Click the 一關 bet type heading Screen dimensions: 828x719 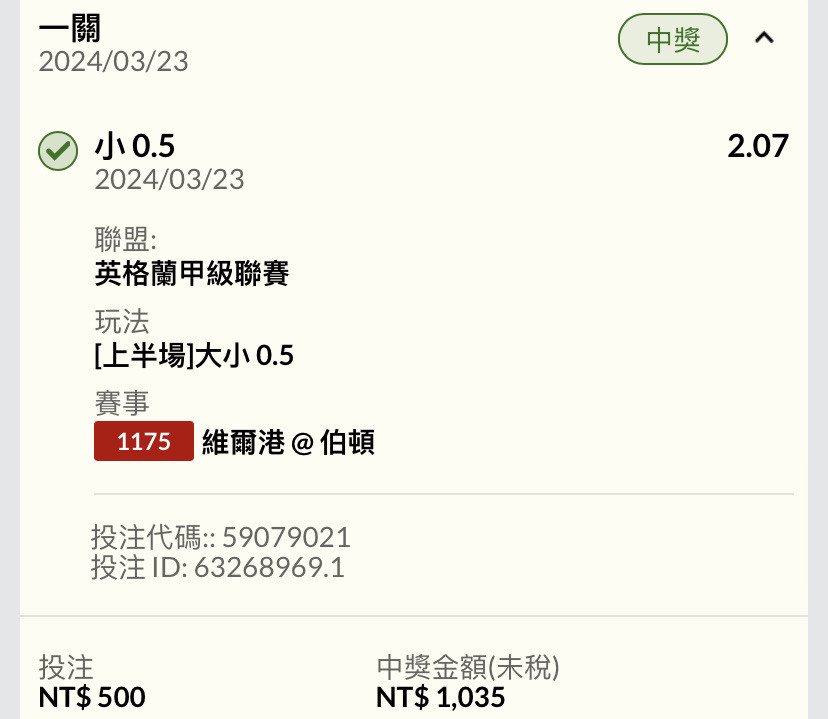[70, 28]
